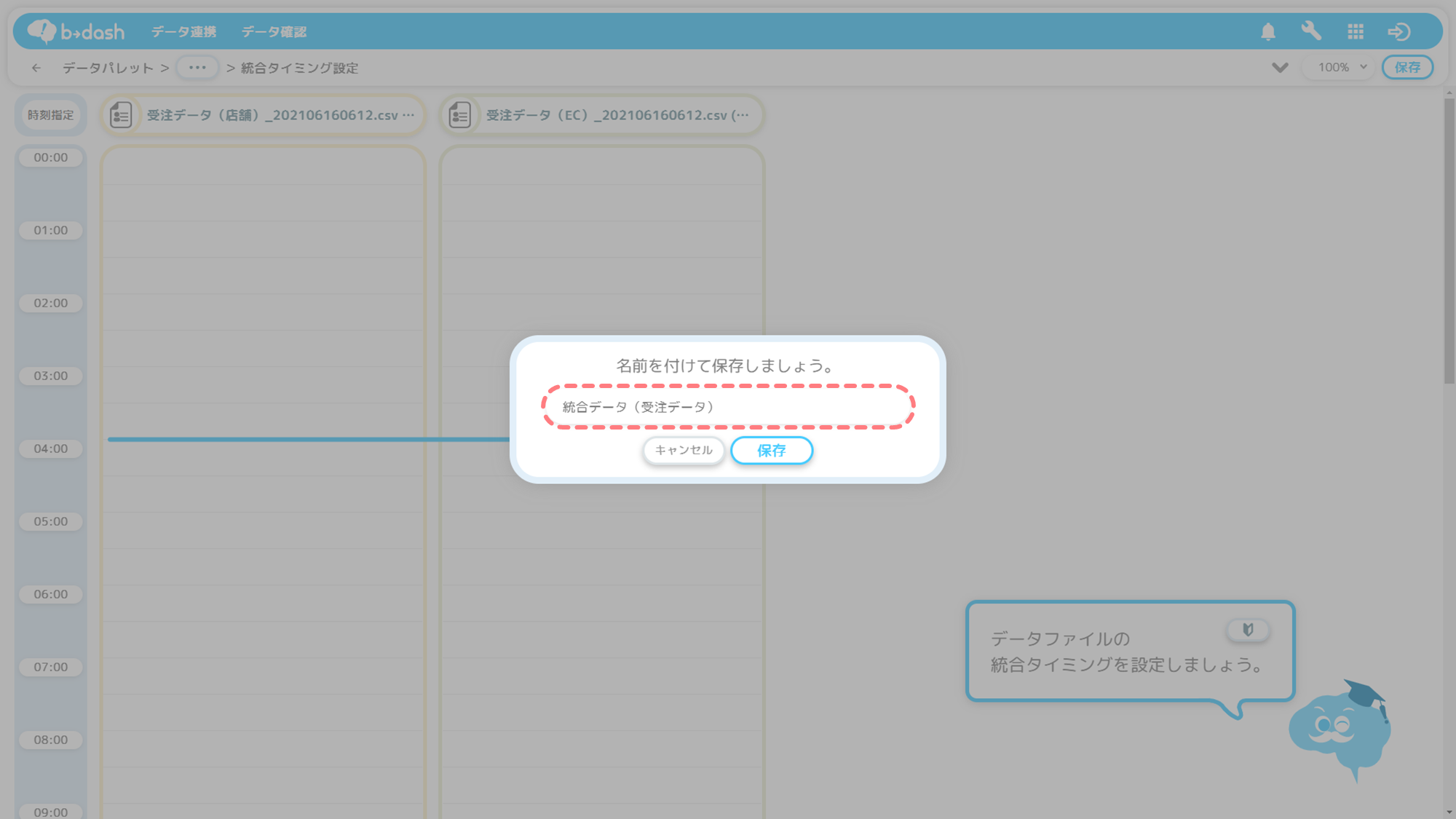This screenshot has height=819, width=1456.
Task: Click the 統合タイミング設定 breadcrumb text
Action: point(299,68)
